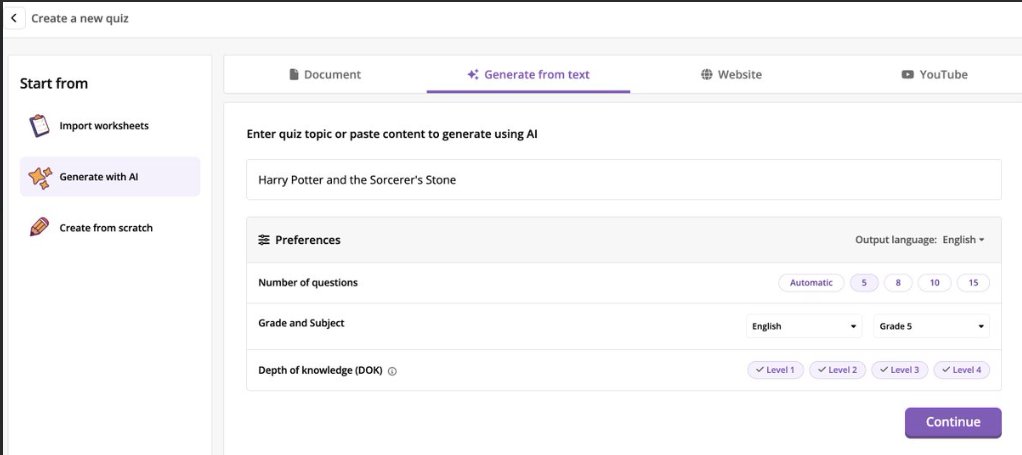The width and height of the screenshot is (1022, 455).
Task: Open the Grade 5 dropdown
Action: [x=931, y=326]
